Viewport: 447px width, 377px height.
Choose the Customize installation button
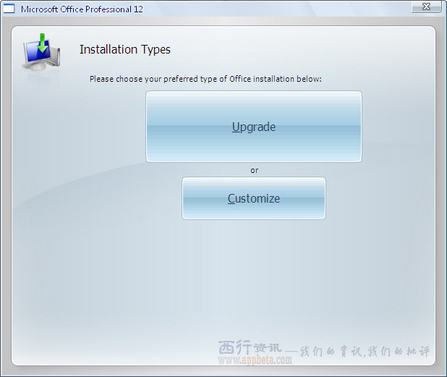click(x=254, y=198)
